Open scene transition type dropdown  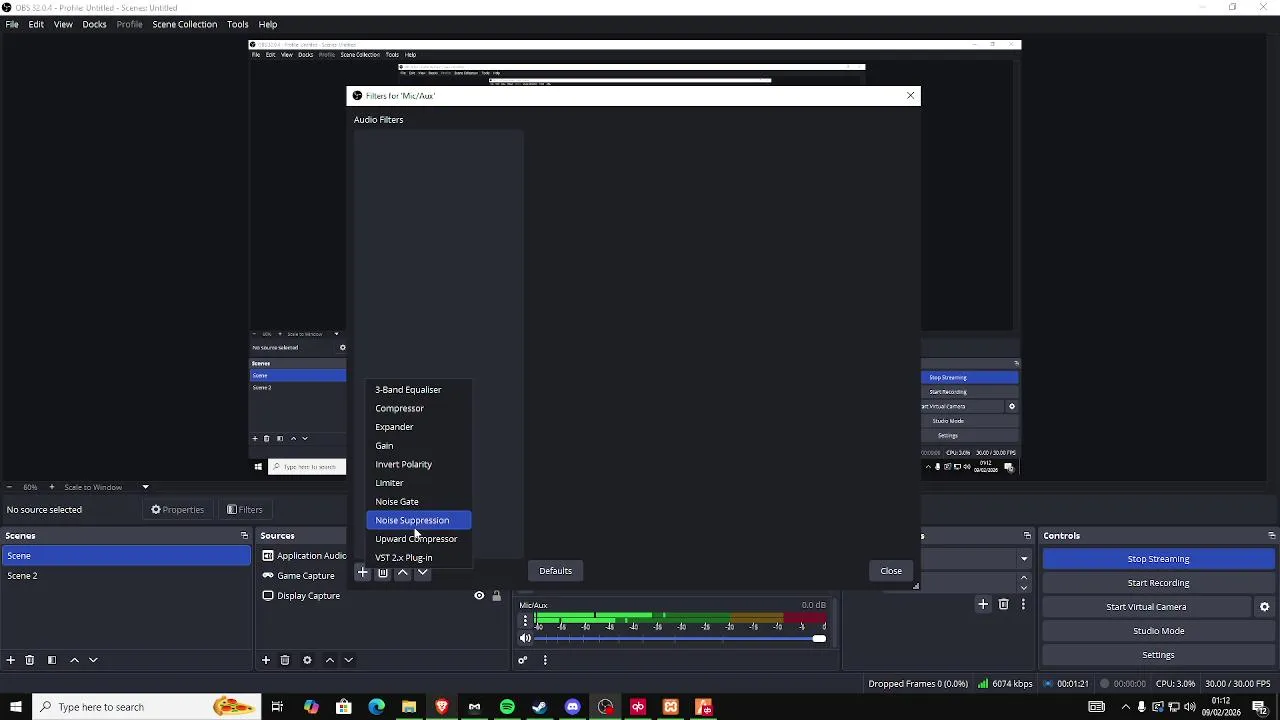tap(1024, 559)
